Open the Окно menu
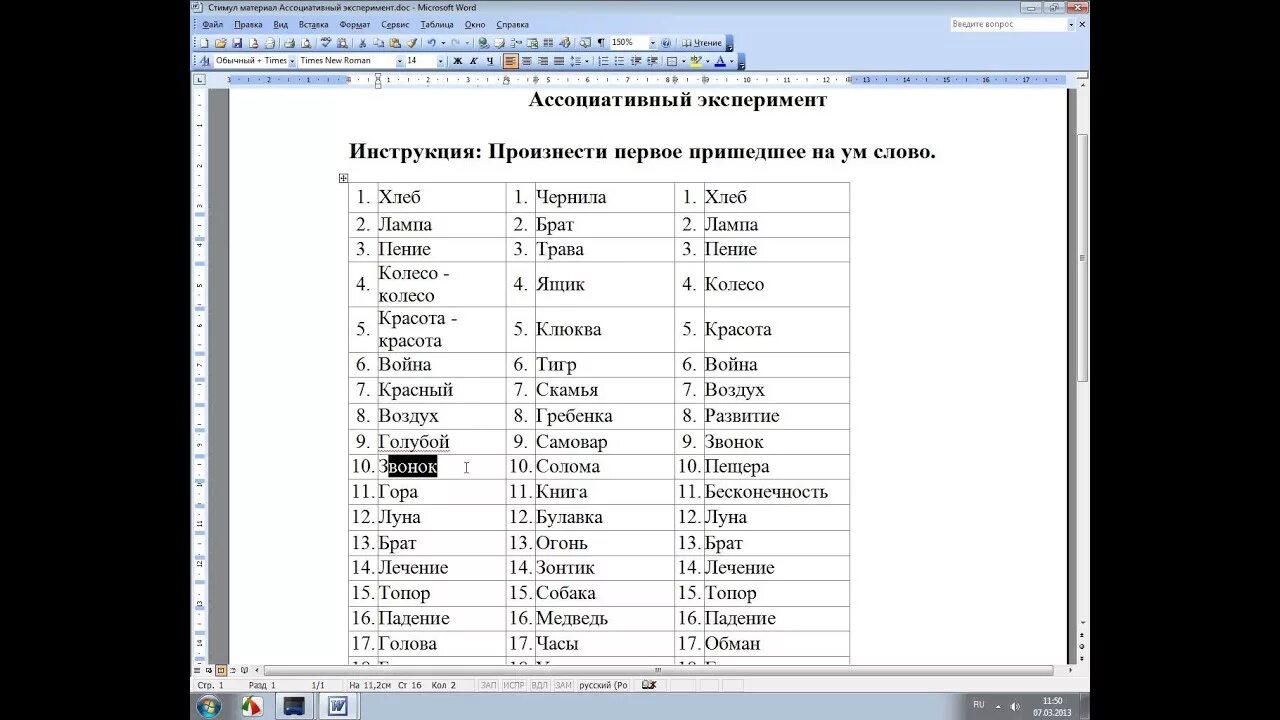Image resolution: width=1280 pixels, height=720 pixels. click(x=475, y=24)
